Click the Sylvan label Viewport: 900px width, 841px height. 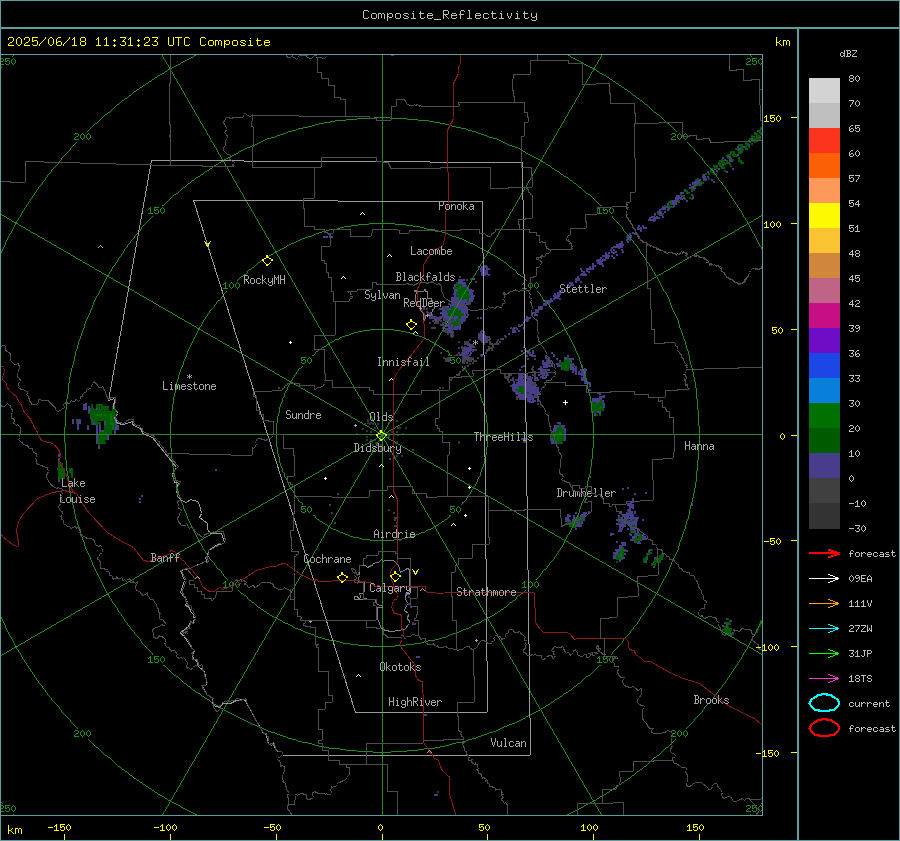(382, 295)
